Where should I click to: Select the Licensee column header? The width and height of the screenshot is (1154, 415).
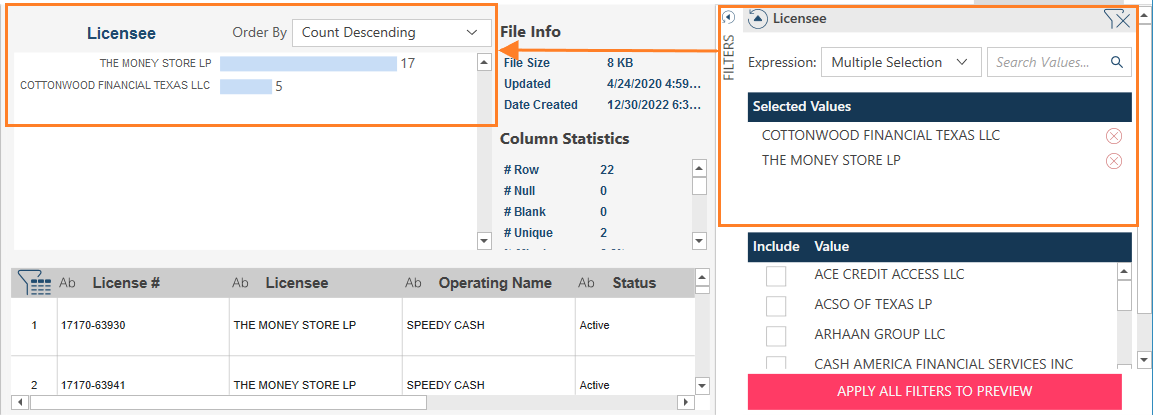(296, 283)
